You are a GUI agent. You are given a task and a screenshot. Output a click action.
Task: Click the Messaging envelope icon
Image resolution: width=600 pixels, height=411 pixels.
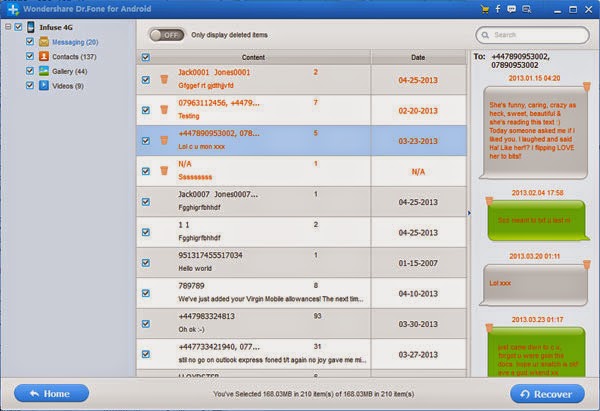[44, 42]
